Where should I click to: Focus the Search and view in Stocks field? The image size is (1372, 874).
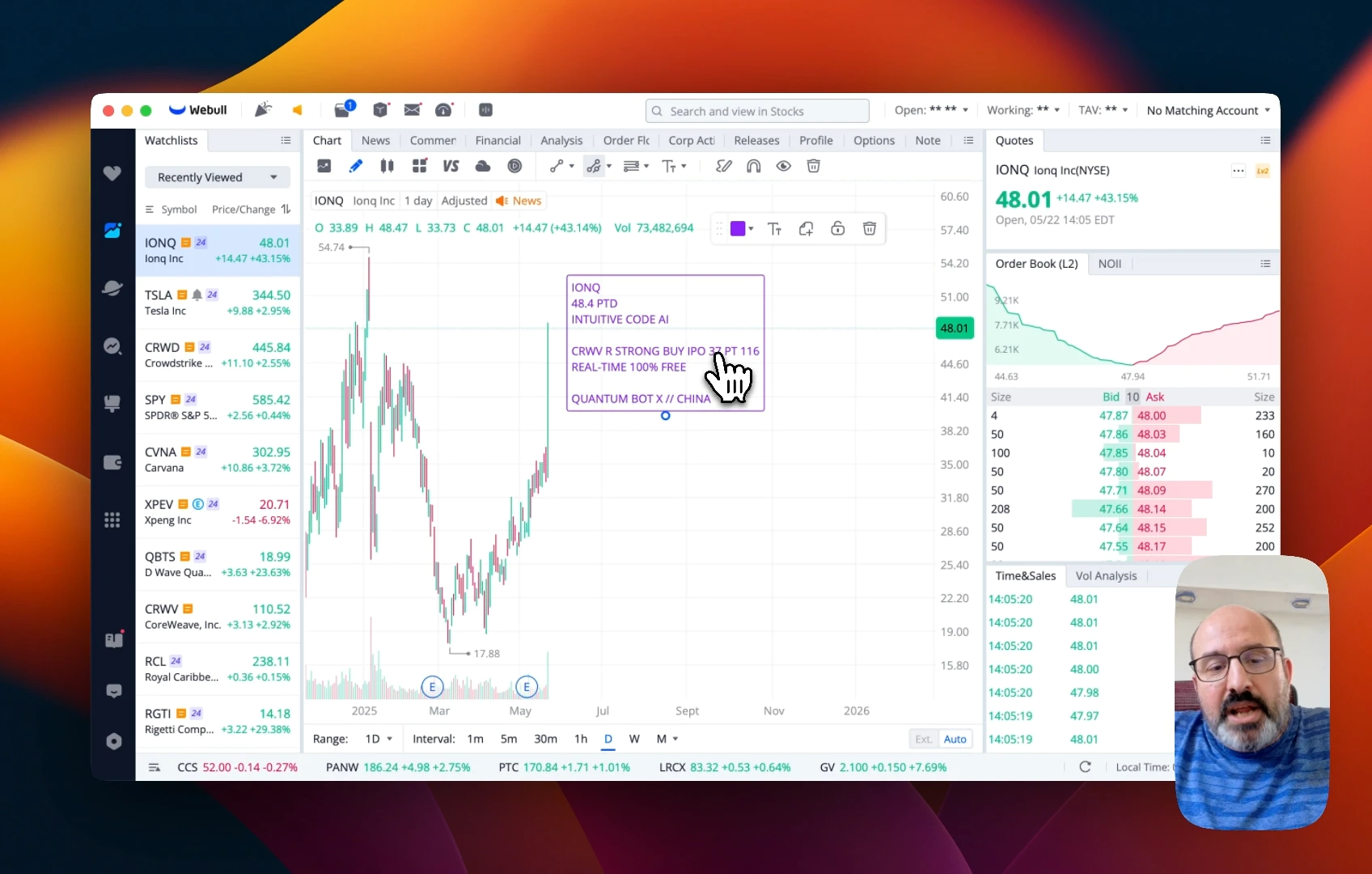click(x=757, y=111)
